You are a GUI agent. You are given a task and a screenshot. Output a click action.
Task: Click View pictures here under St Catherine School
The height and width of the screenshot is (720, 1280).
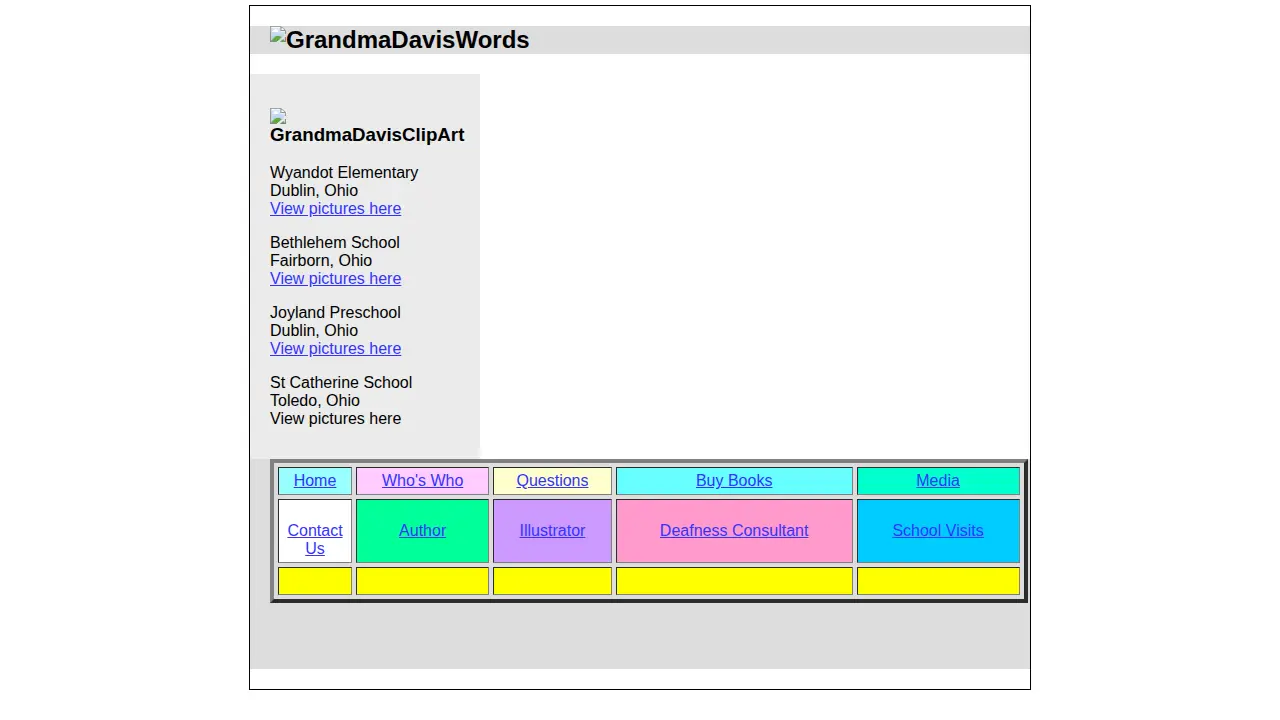335,419
